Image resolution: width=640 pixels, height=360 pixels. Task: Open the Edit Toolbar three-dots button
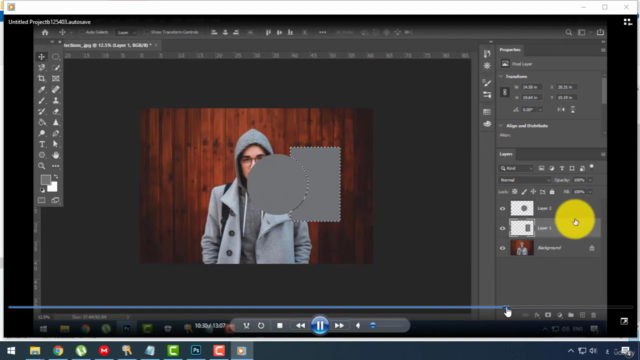56,166
